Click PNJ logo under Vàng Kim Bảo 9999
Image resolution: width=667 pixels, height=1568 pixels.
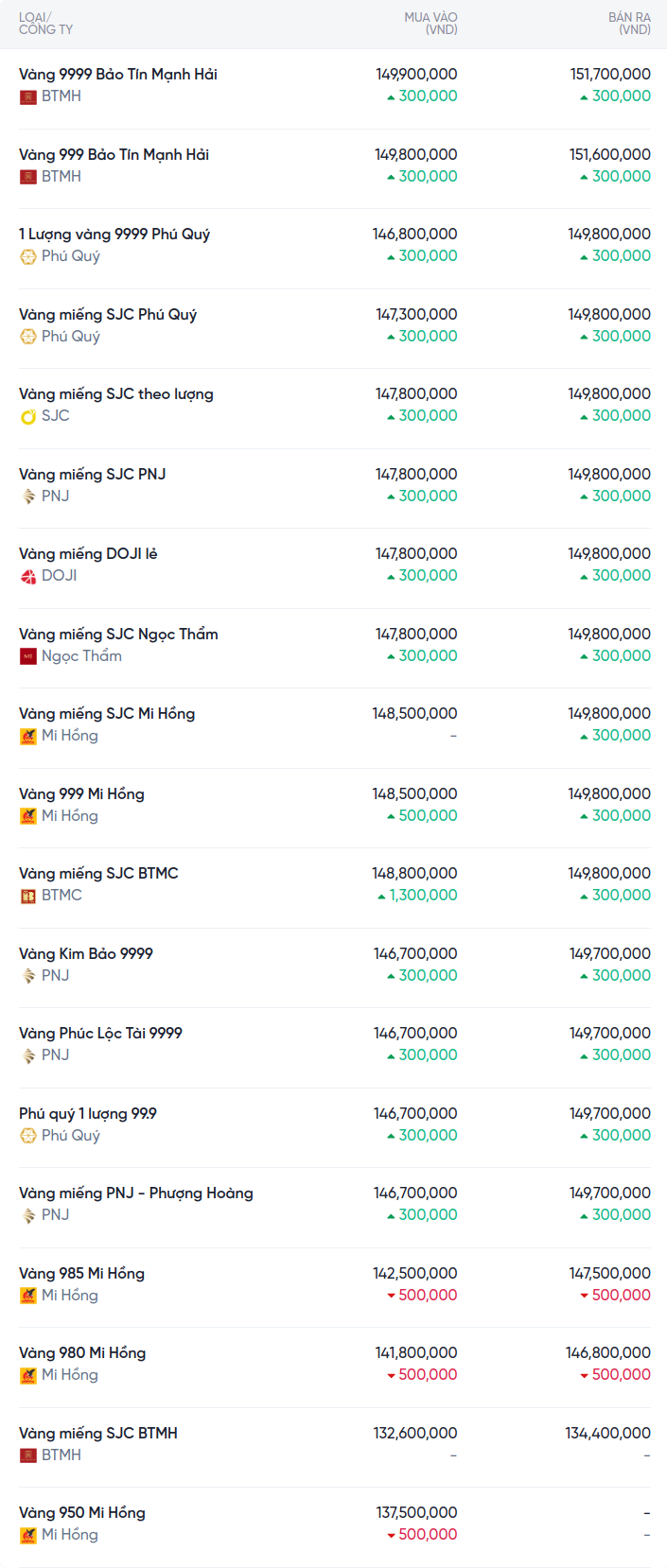[x=28, y=976]
